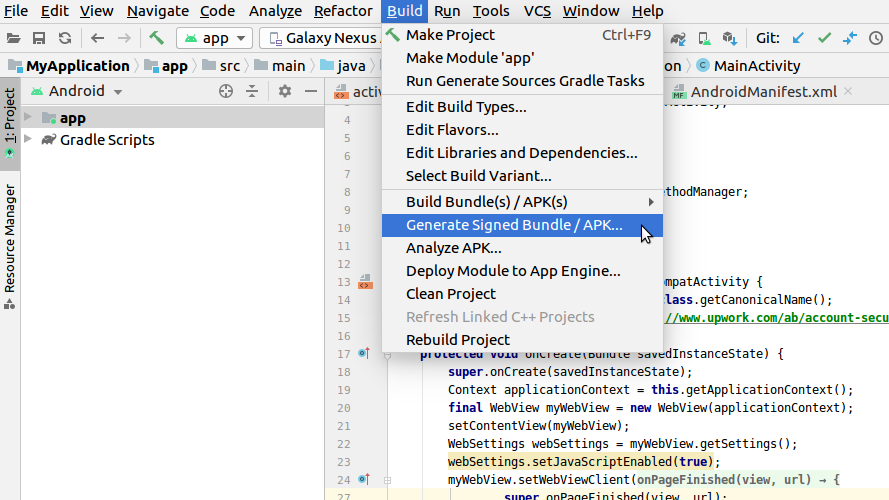Open the Window menu
This screenshot has width=889, height=500.
pos(591,11)
